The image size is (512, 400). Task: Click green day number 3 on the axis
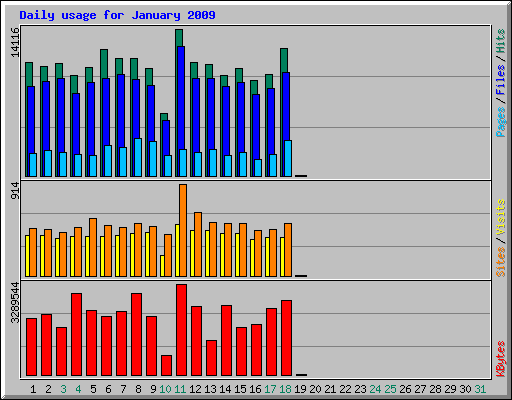(x=63, y=389)
